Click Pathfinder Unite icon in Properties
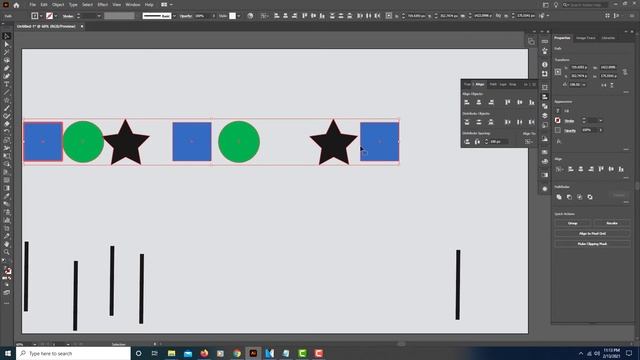The height and width of the screenshot is (360, 640). pyautogui.click(x=559, y=197)
